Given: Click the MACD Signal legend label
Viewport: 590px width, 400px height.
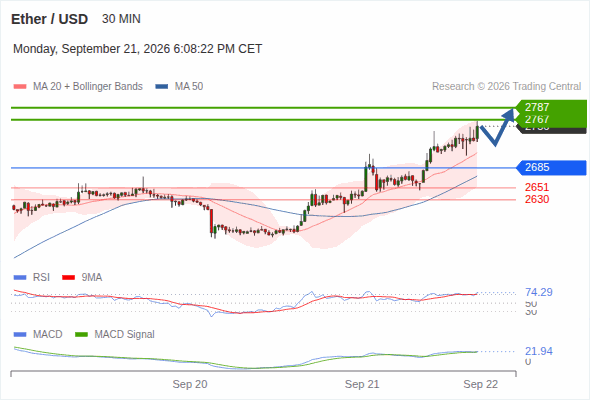Looking at the screenshot, I should coord(125,335).
